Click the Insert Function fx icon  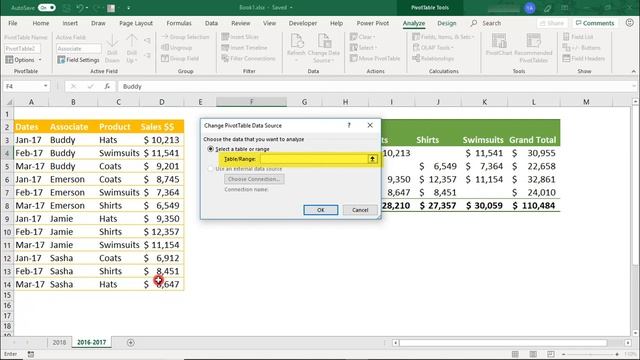(107, 86)
